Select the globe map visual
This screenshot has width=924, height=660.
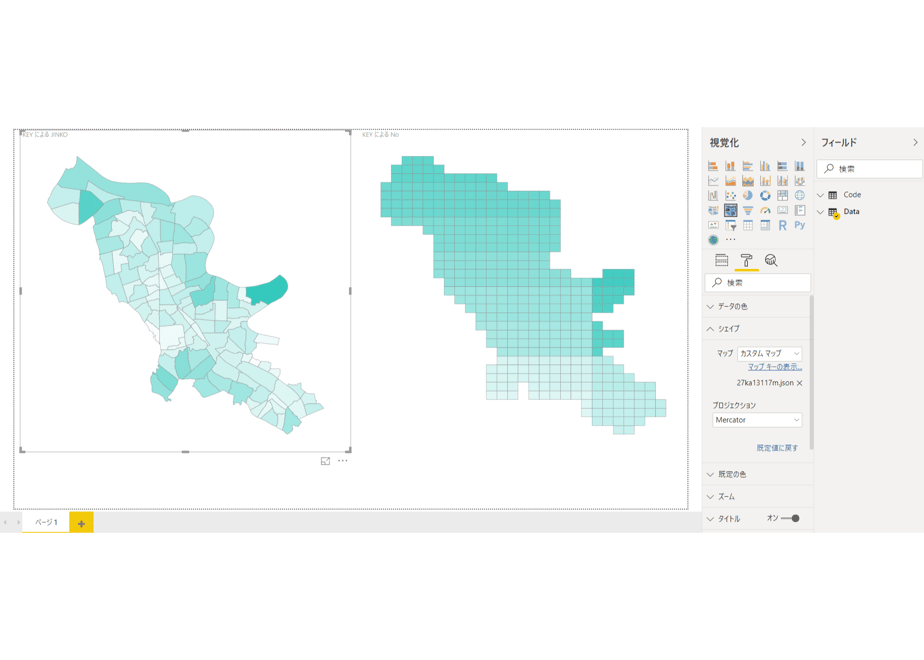(x=800, y=195)
